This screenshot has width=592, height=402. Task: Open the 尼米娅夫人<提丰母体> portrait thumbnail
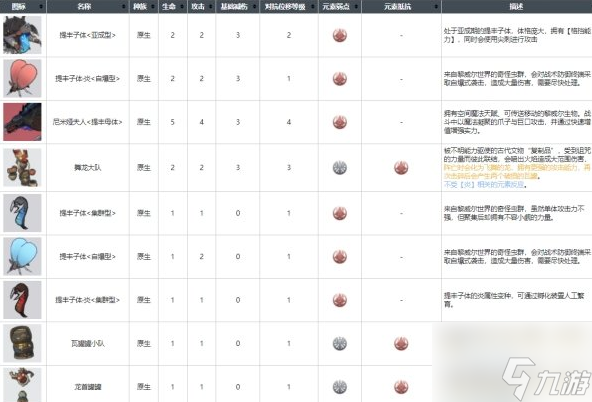pos(22,122)
